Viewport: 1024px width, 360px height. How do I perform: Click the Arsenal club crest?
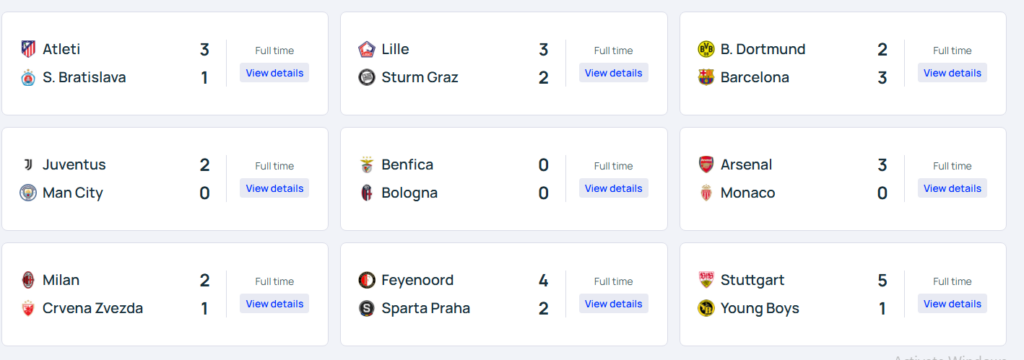(x=706, y=165)
